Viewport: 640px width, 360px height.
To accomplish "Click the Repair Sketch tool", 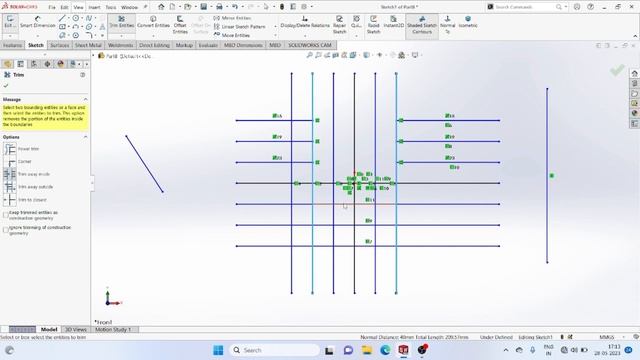I will pyautogui.click(x=339, y=25).
